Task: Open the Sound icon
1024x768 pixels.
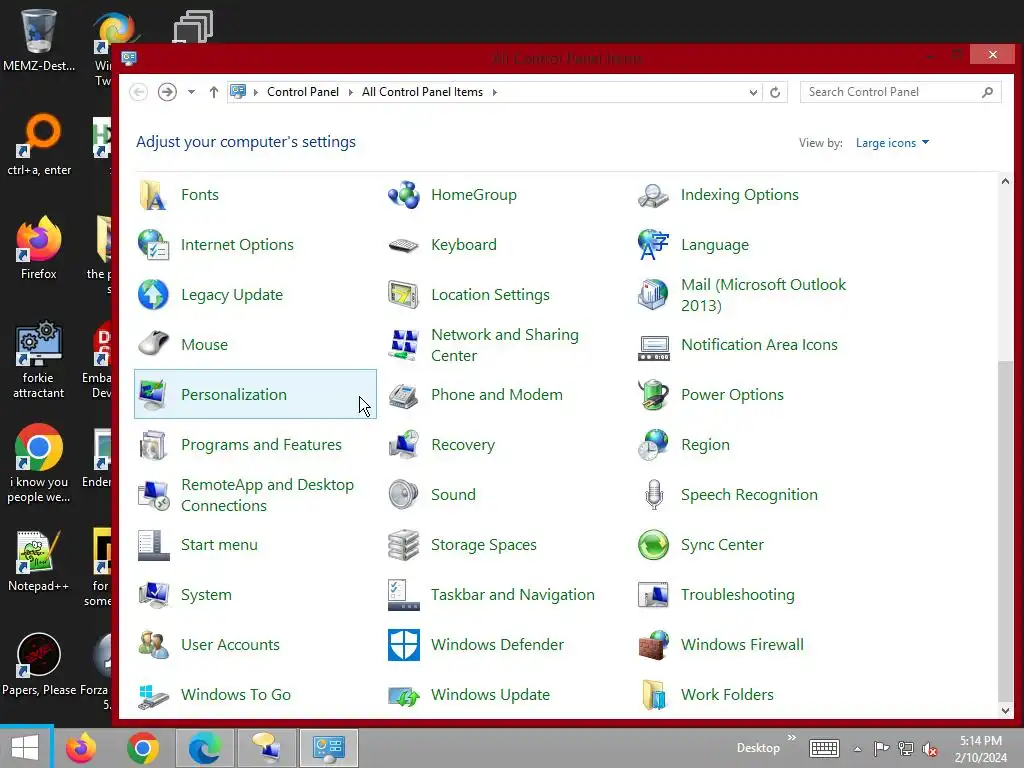Action: pos(403,495)
